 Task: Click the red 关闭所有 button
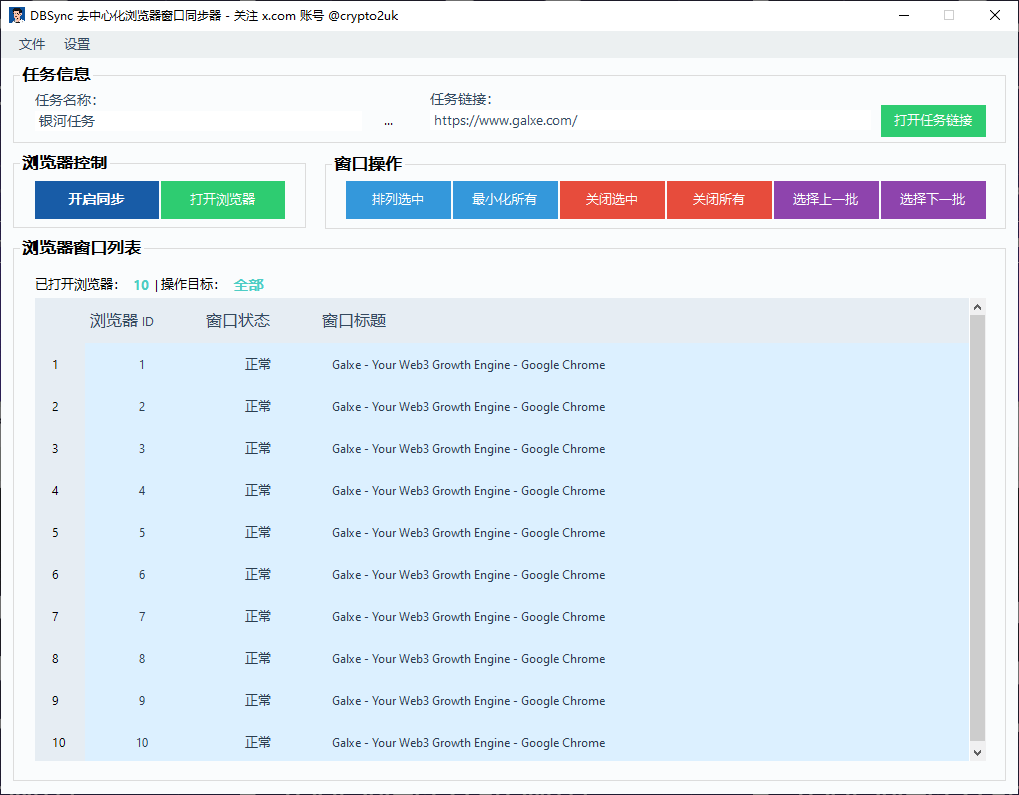(719, 200)
